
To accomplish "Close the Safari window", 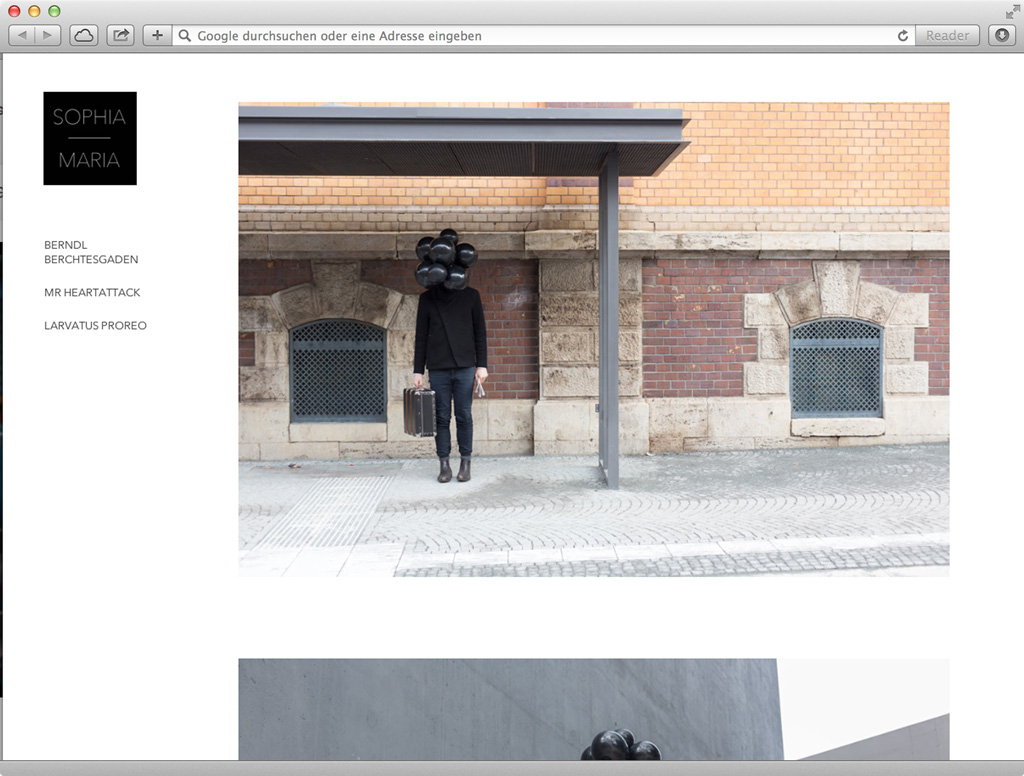I will 14,11.
